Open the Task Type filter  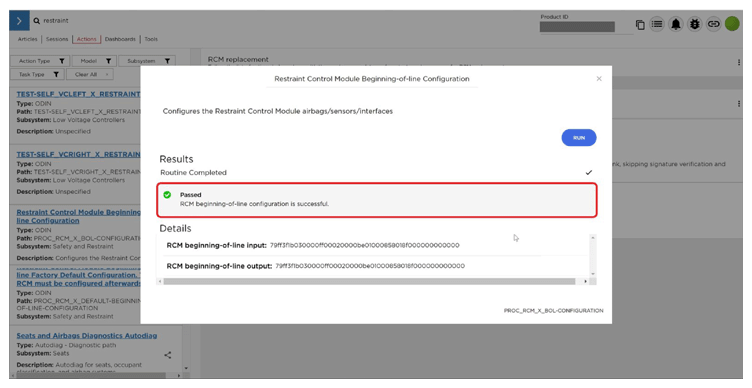point(37,74)
